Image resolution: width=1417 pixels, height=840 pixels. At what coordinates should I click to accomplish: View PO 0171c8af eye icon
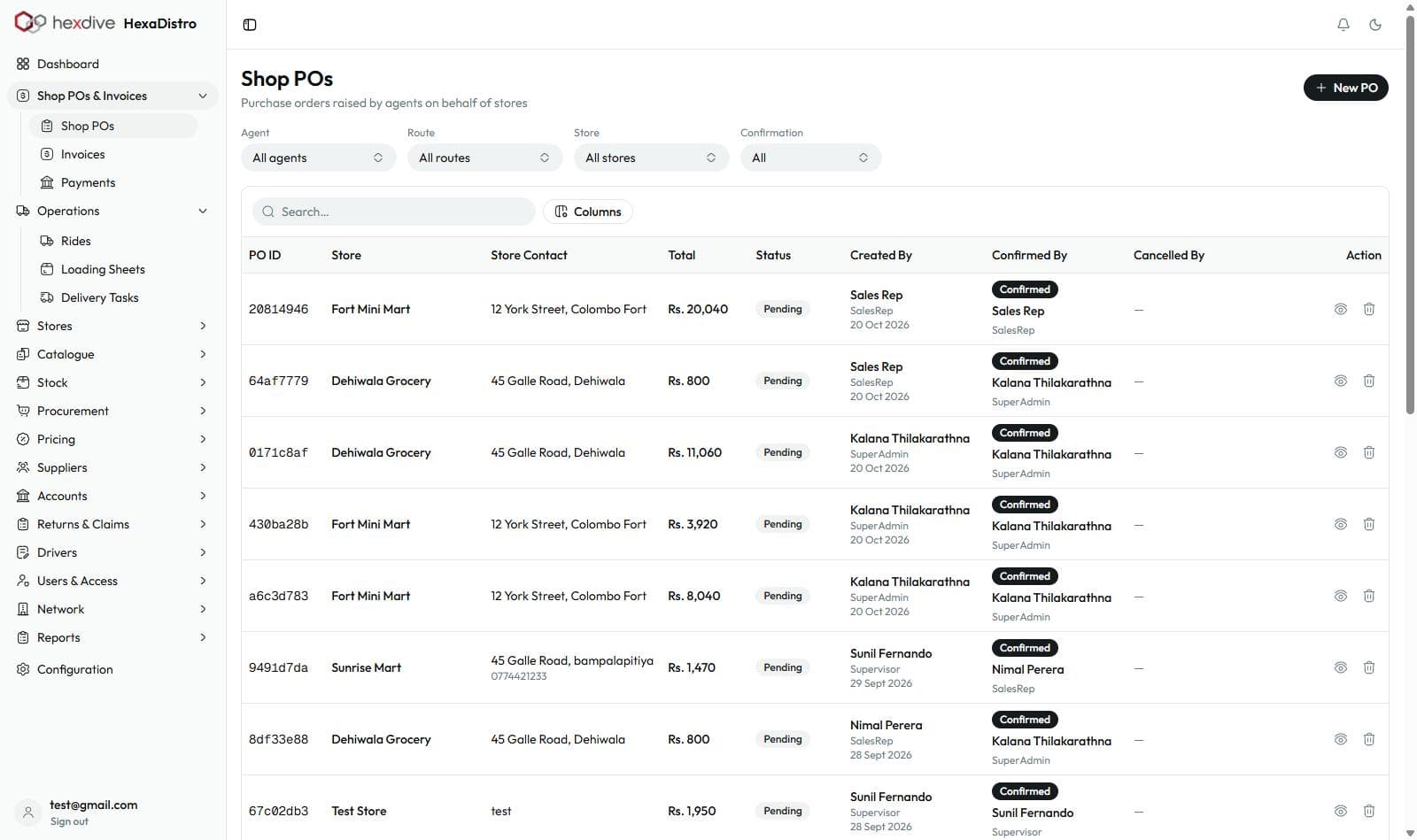click(x=1341, y=452)
